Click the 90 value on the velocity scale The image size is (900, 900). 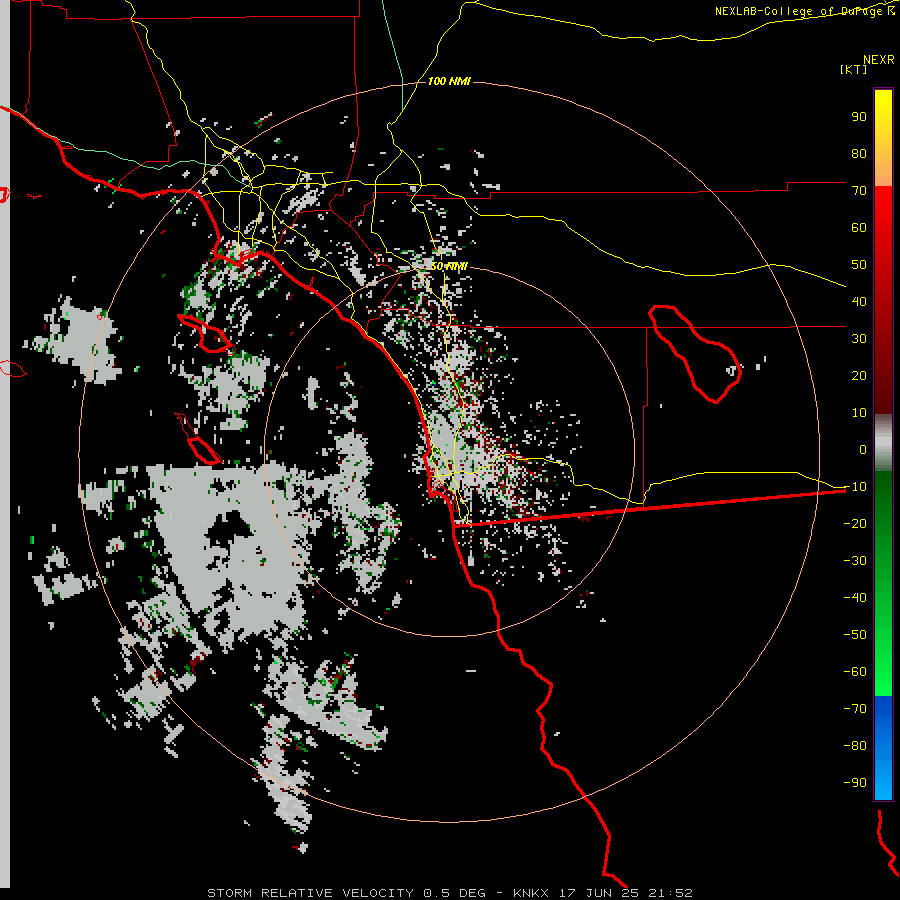point(859,117)
